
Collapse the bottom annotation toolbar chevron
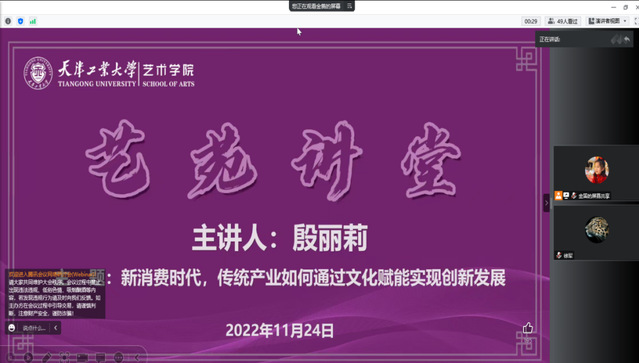point(137,358)
